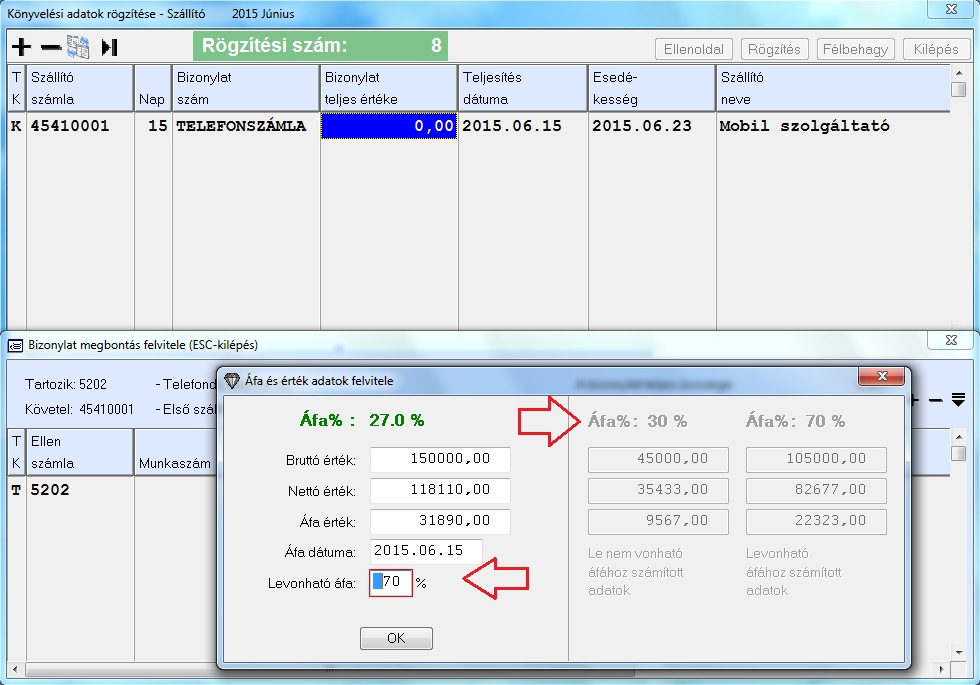The height and width of the screenshot is (685, 980).
Task: Click the Rögzítés button
Action: click(x=773, y=49)
